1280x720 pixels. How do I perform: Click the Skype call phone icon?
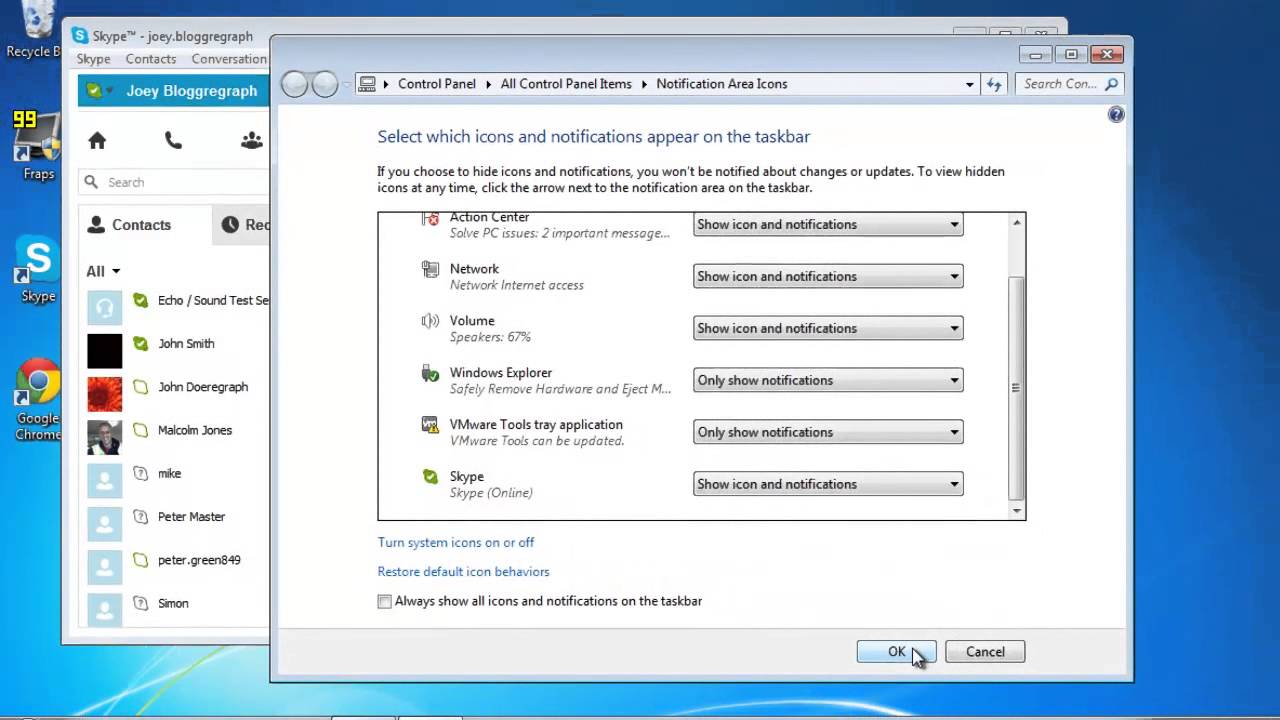pyautogui.click(x=174, y=141)
